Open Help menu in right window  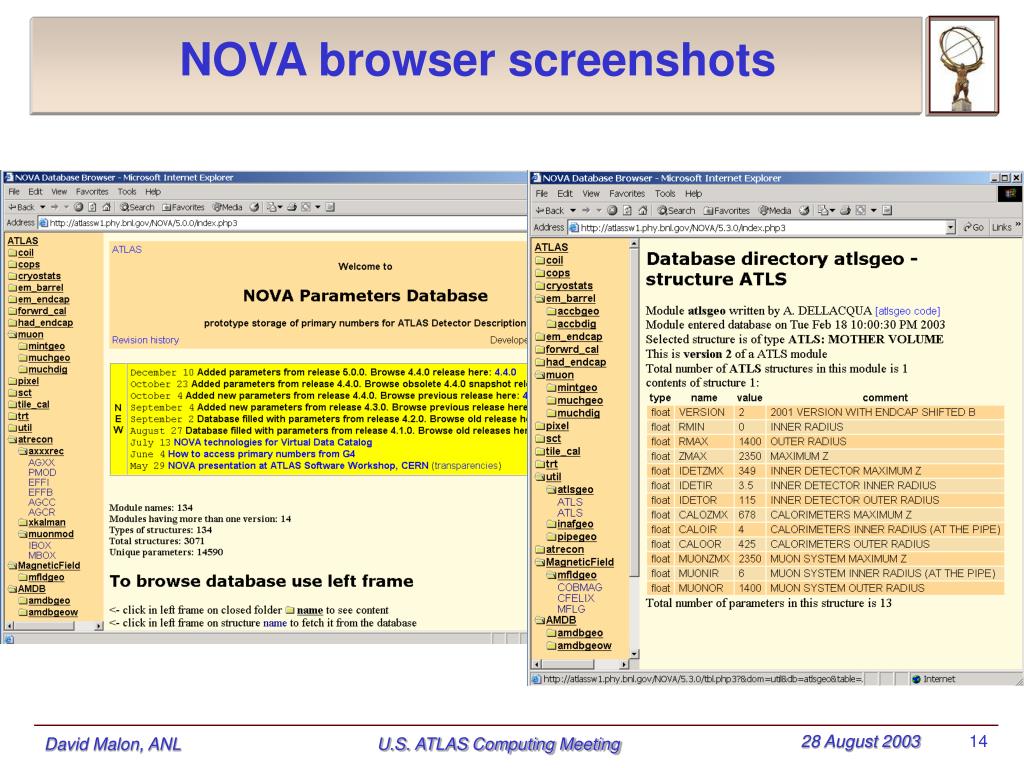click(694, 194)
